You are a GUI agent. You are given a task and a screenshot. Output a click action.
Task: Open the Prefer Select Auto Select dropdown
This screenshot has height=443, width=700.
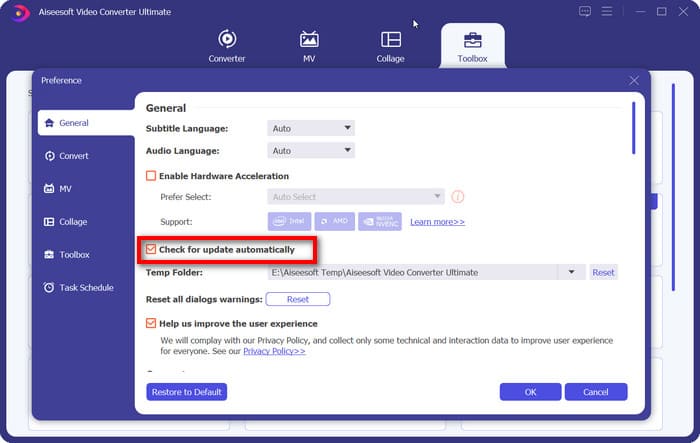click(x=356, y=196)
